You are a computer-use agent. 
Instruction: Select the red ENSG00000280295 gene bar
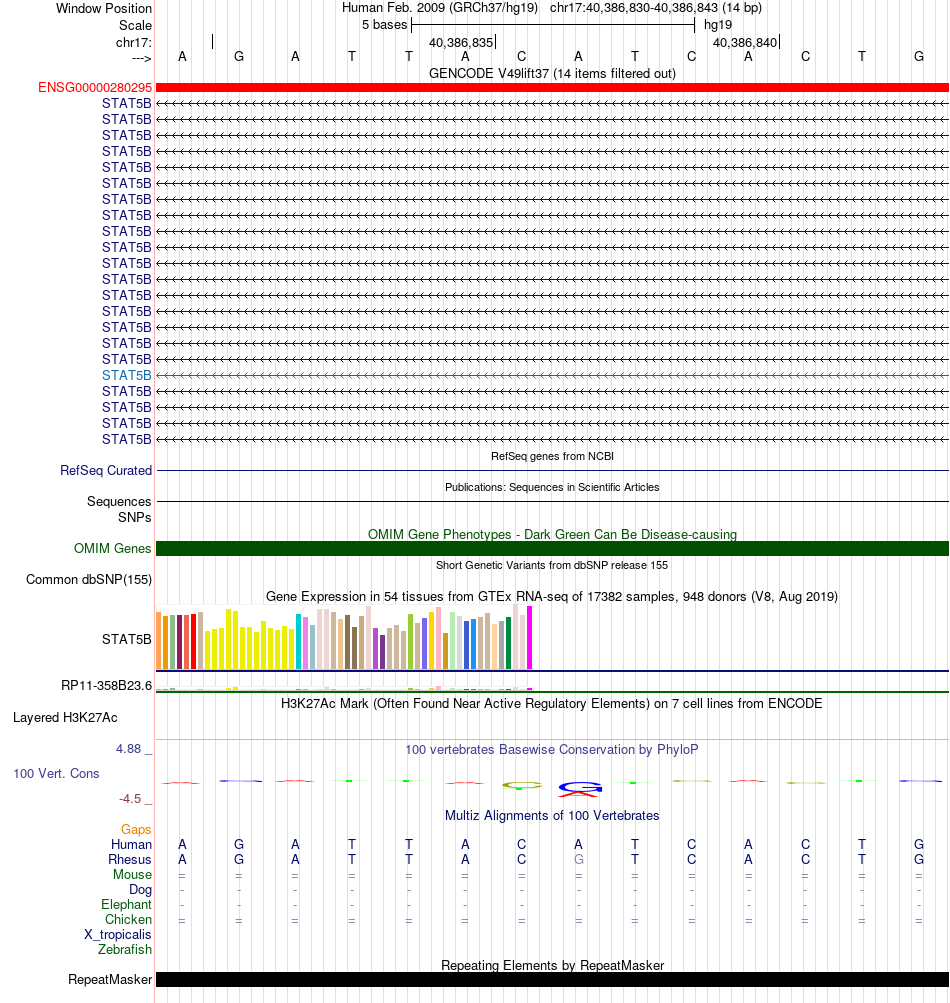click(552, 87)
